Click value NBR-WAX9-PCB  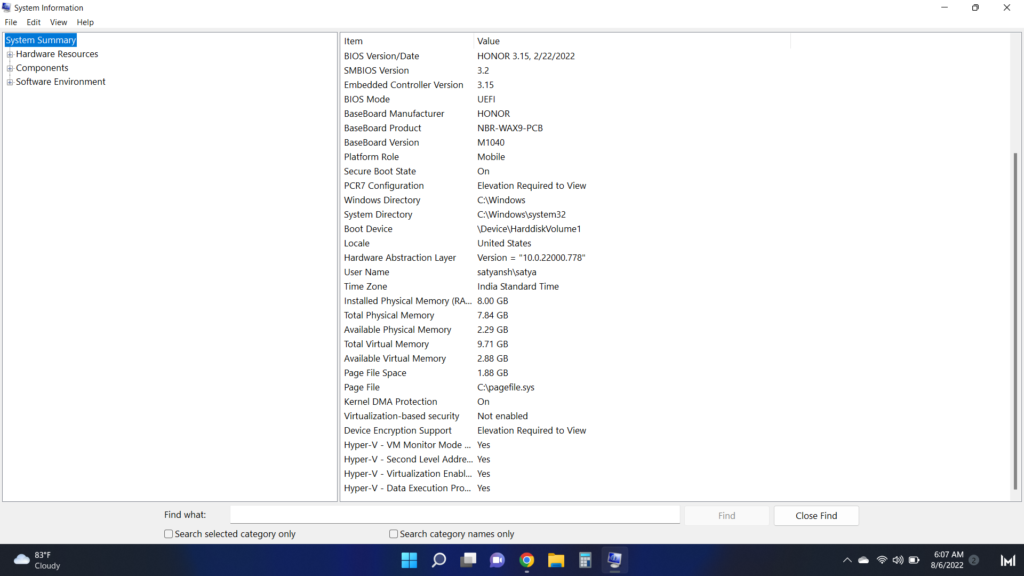tap(510, 128)
